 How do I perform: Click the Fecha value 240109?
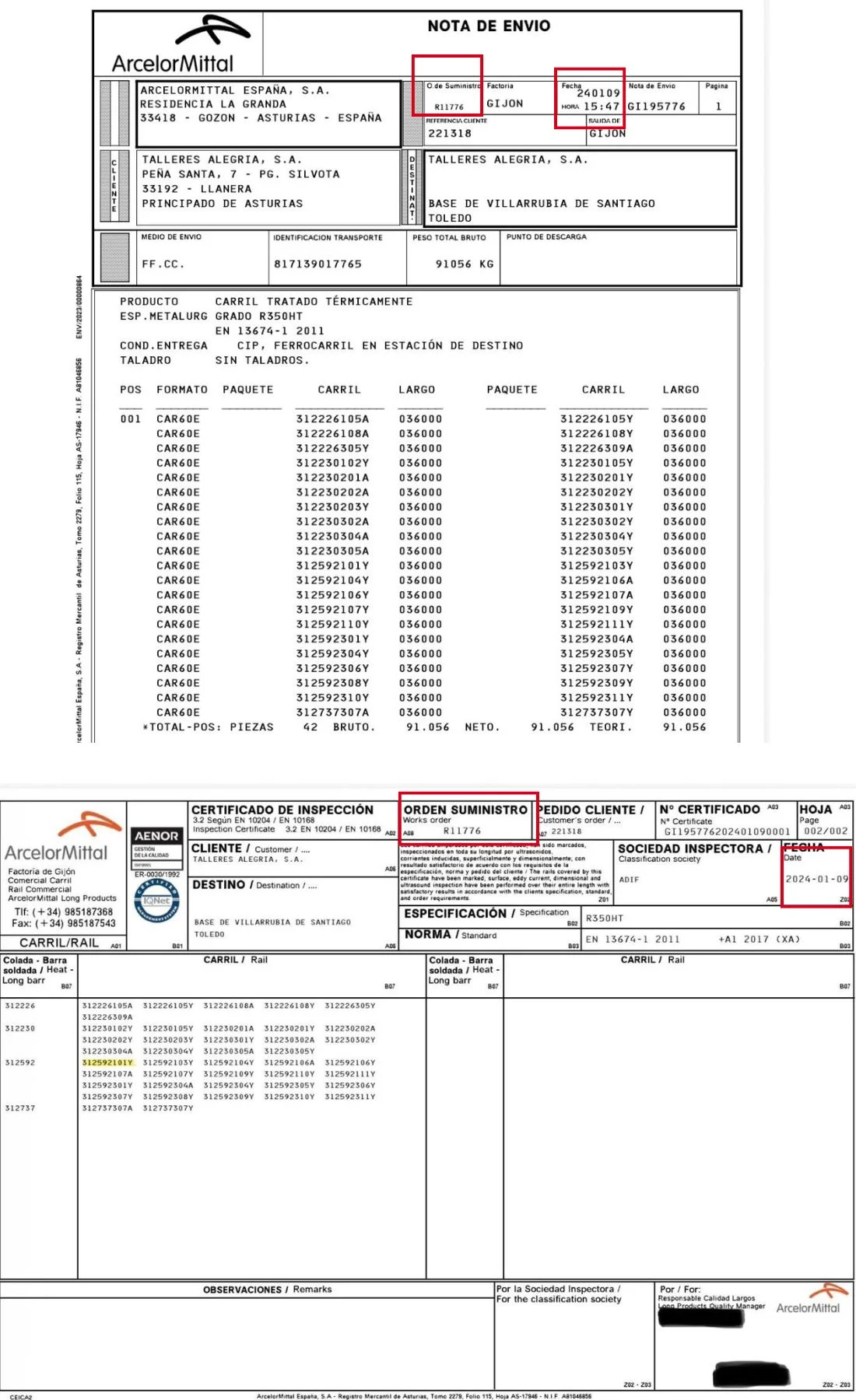coord(598,93)
